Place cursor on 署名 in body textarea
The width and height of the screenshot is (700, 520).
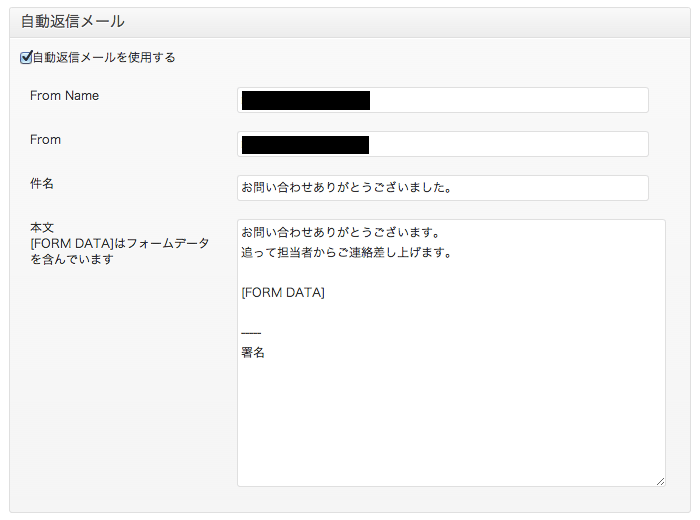(253, 353)
